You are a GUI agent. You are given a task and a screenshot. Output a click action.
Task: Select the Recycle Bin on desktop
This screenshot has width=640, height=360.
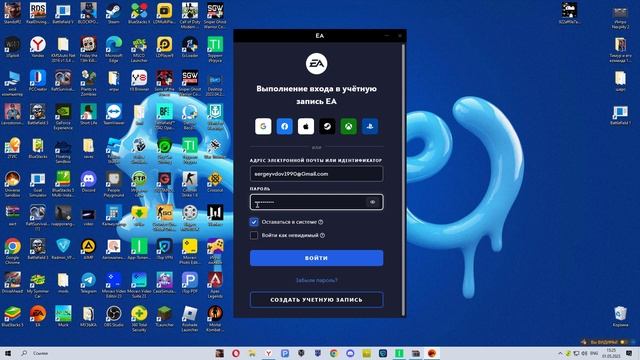620,316
